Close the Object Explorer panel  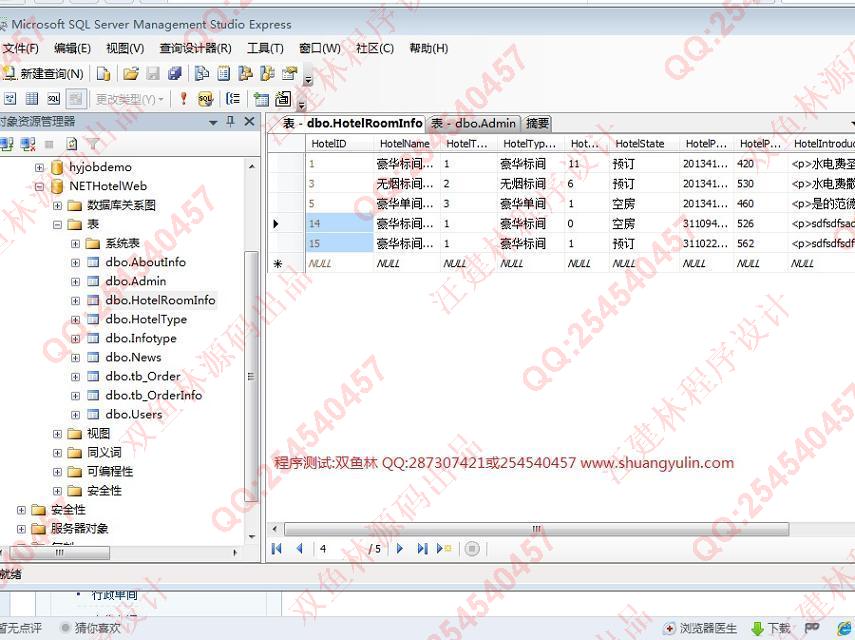tap(250, 121)
